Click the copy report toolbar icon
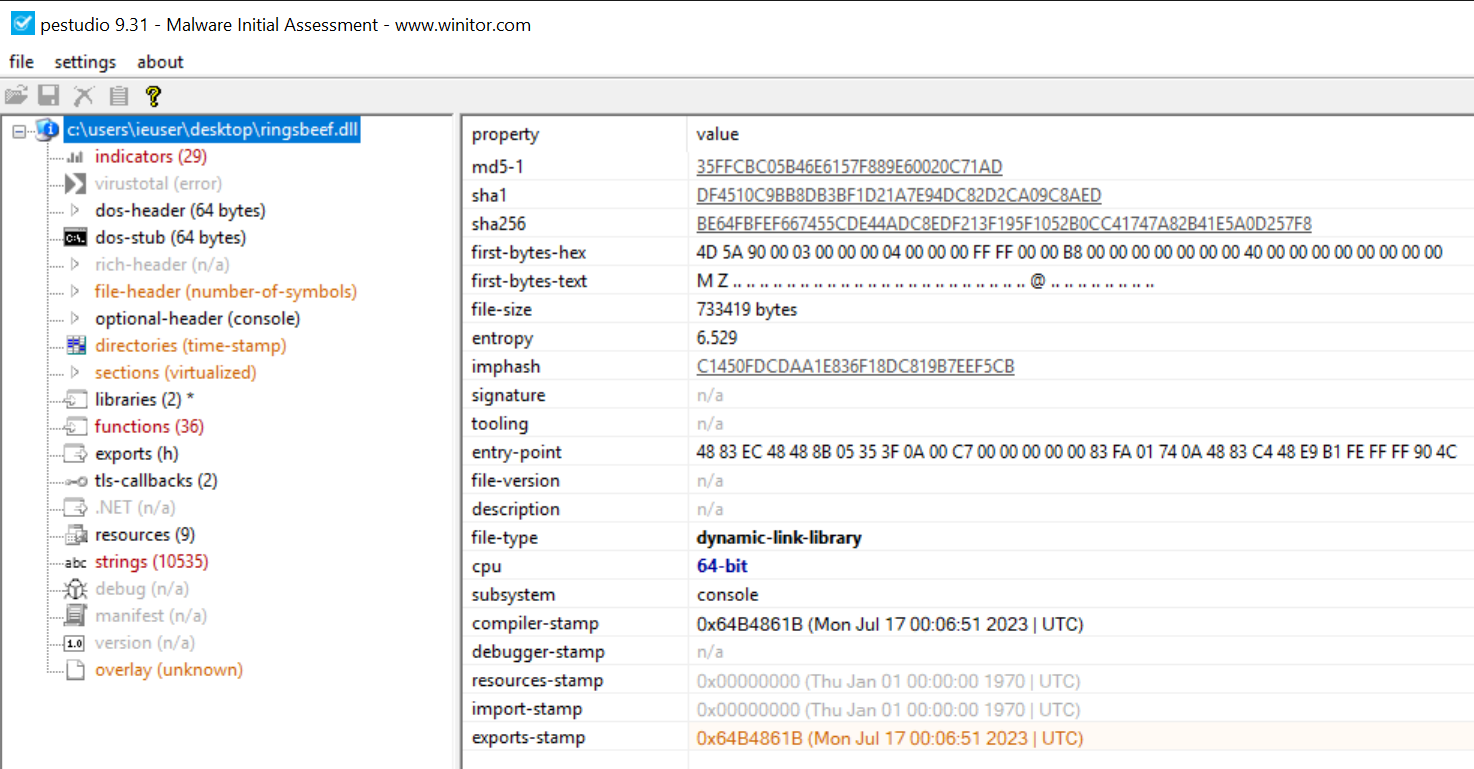This screenshot has width=1474, height=769. (119, 96)
